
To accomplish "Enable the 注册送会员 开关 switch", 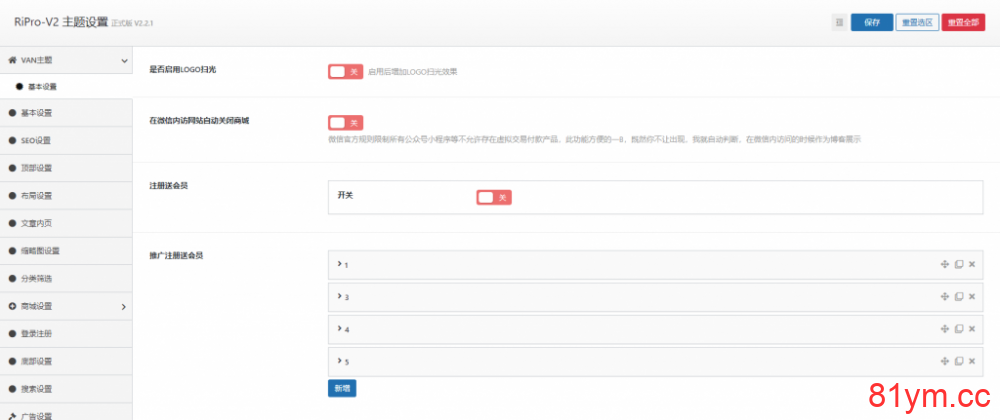I will (493, 197).
